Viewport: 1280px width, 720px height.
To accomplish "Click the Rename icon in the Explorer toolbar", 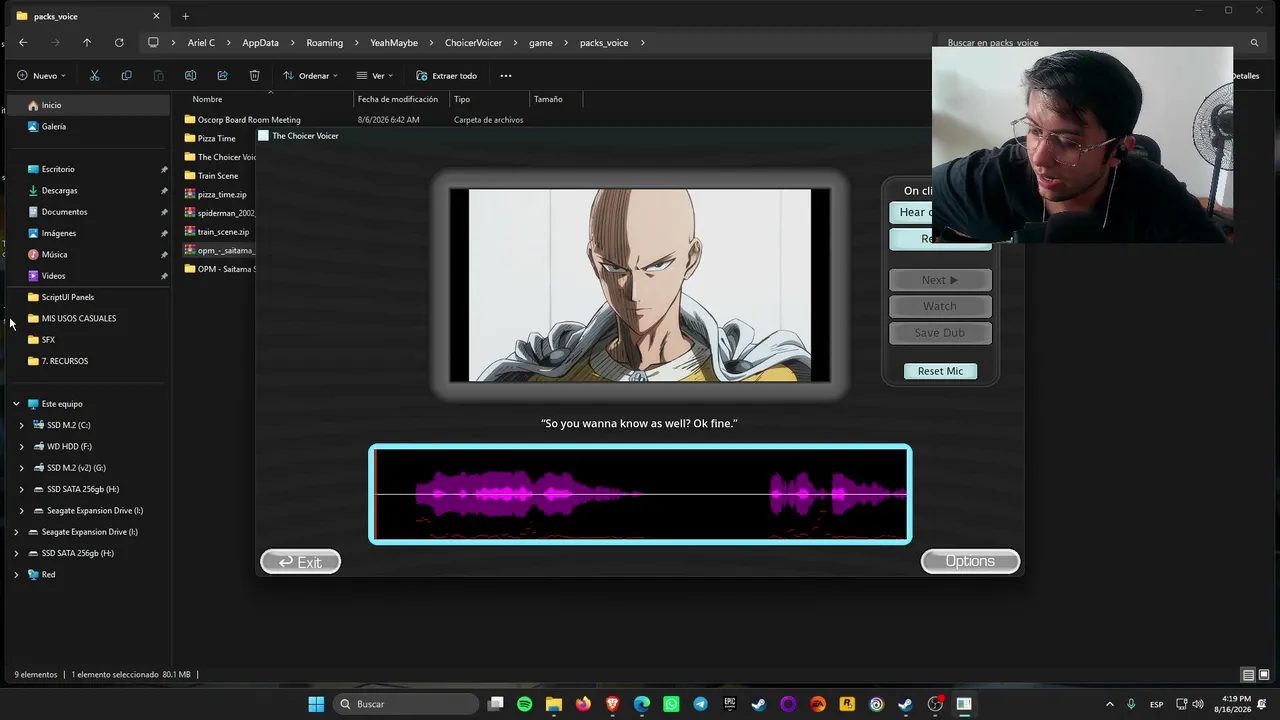I will click(x=190, y=76).
